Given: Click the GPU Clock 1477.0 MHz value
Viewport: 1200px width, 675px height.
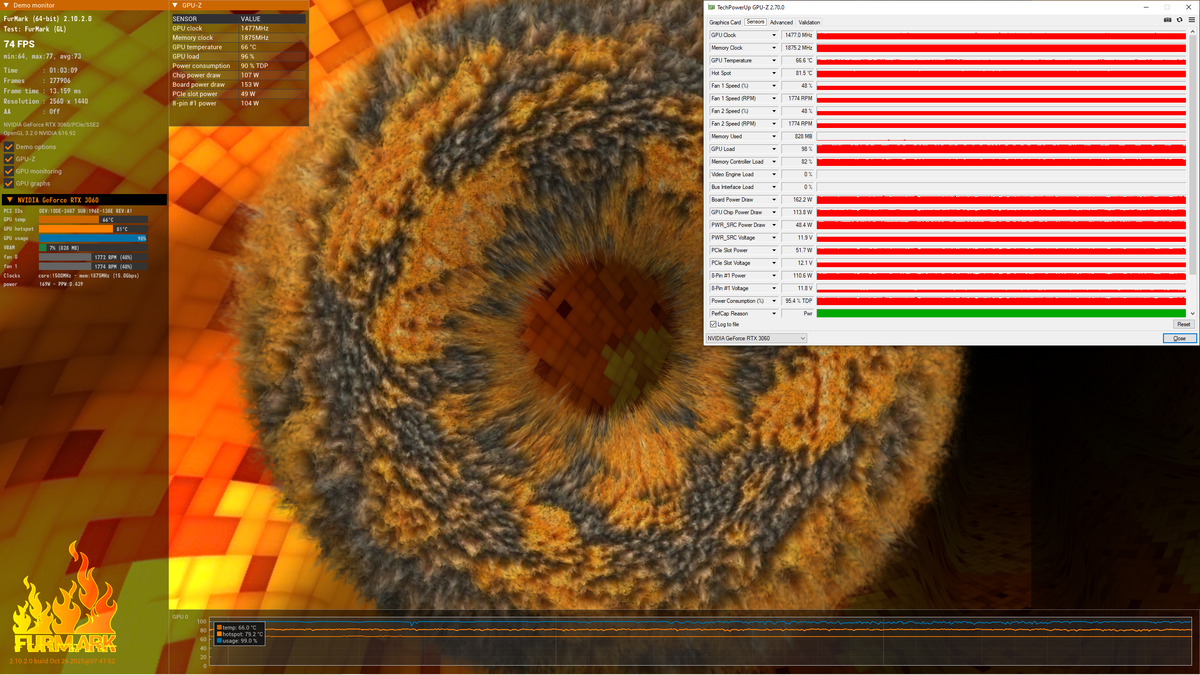Looking at the screenshot, I should click(798, 35).
